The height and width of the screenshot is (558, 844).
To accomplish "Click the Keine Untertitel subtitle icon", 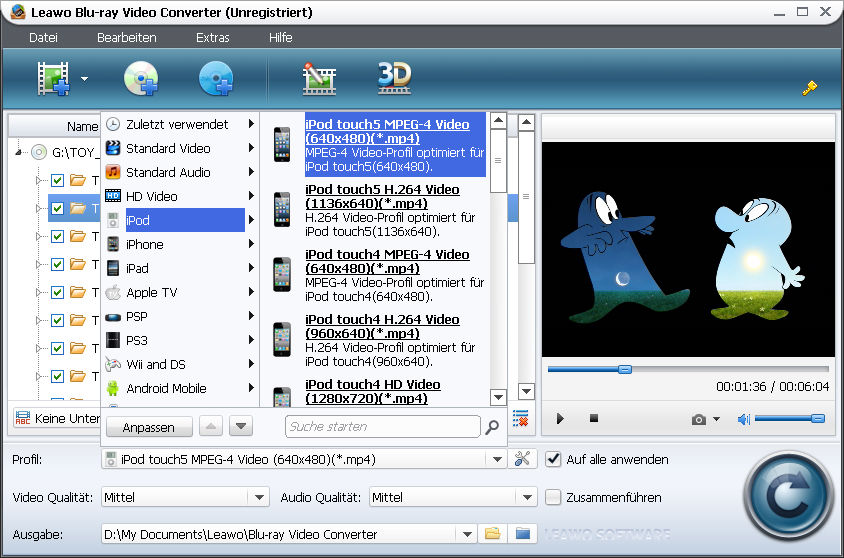I will pos(23,418).
